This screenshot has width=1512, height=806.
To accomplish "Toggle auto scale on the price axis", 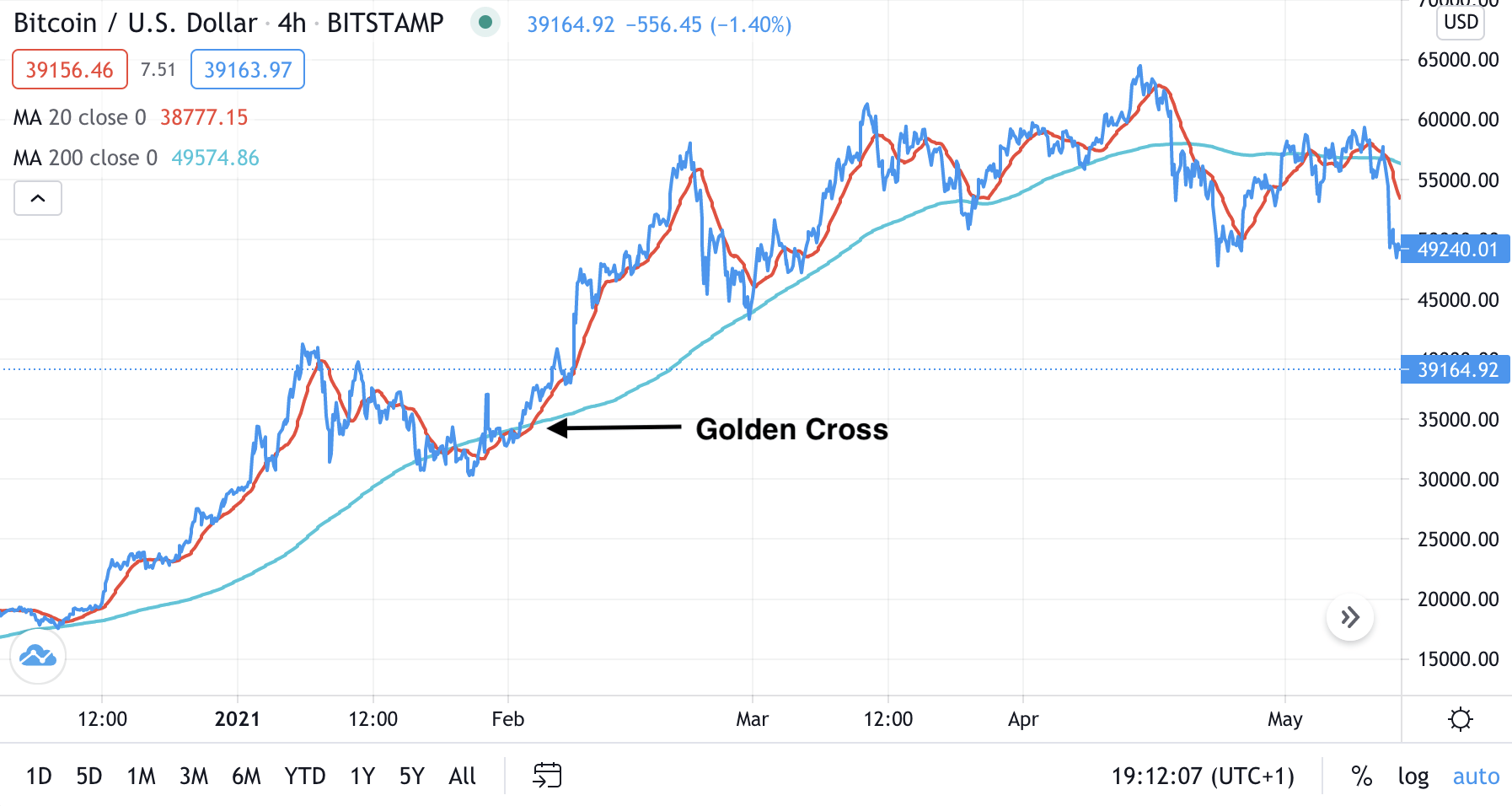I will click(x=1475, y=776).
